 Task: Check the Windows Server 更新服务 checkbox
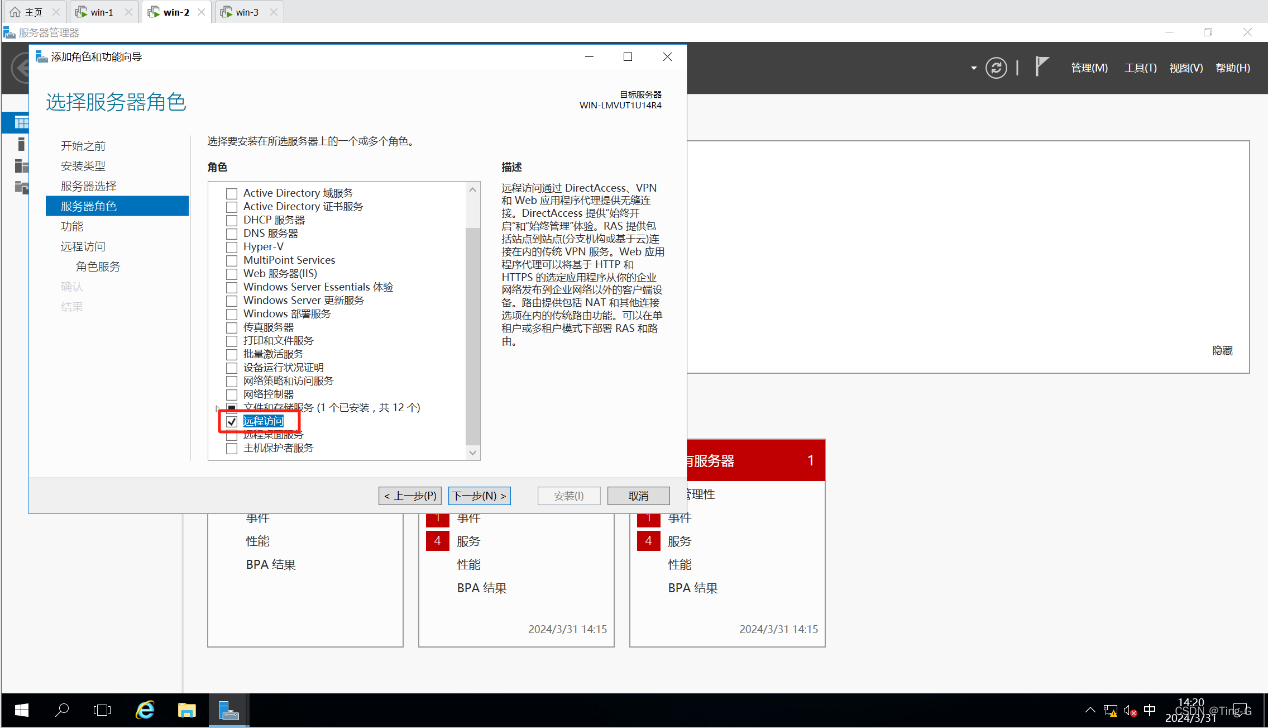point(232,300)
